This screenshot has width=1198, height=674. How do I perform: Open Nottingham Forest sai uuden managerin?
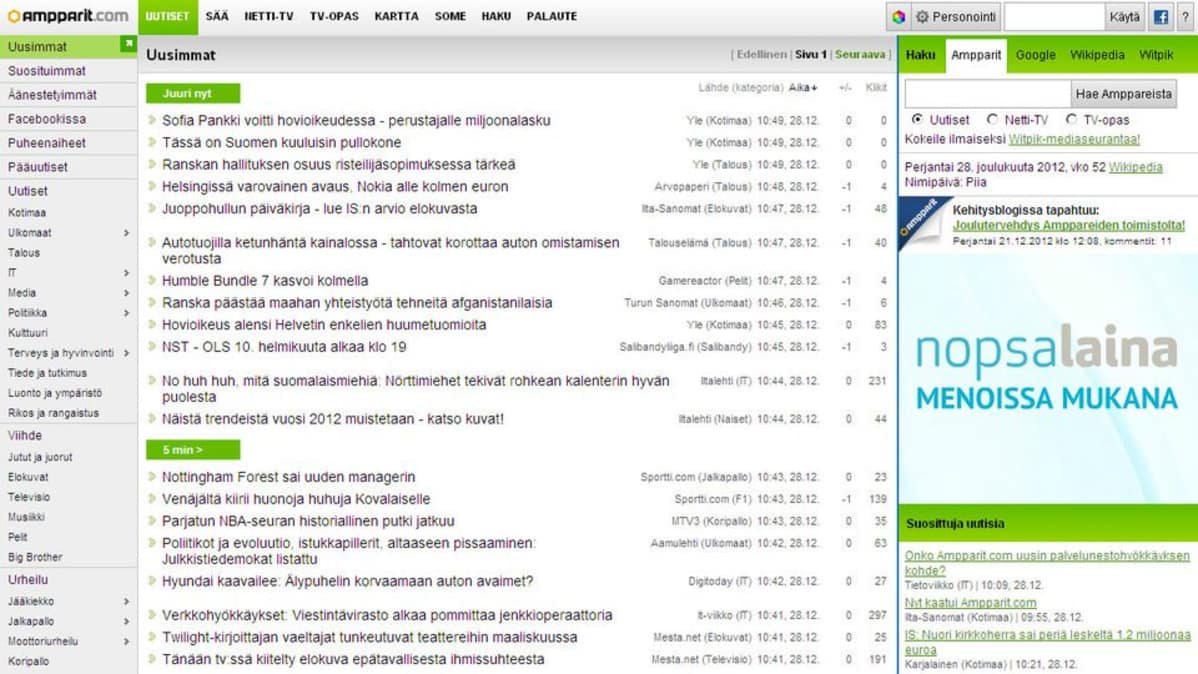[289, 477]
